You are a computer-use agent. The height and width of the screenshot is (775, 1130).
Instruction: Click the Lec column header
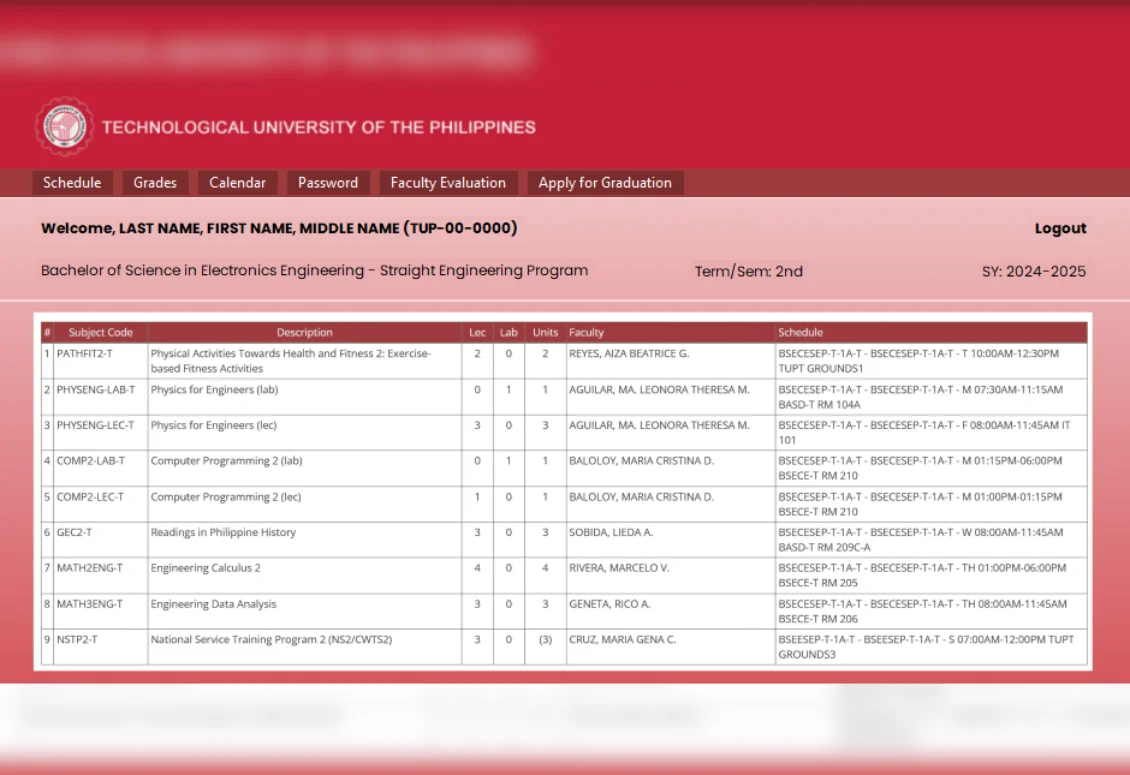[x=477, y=332]
